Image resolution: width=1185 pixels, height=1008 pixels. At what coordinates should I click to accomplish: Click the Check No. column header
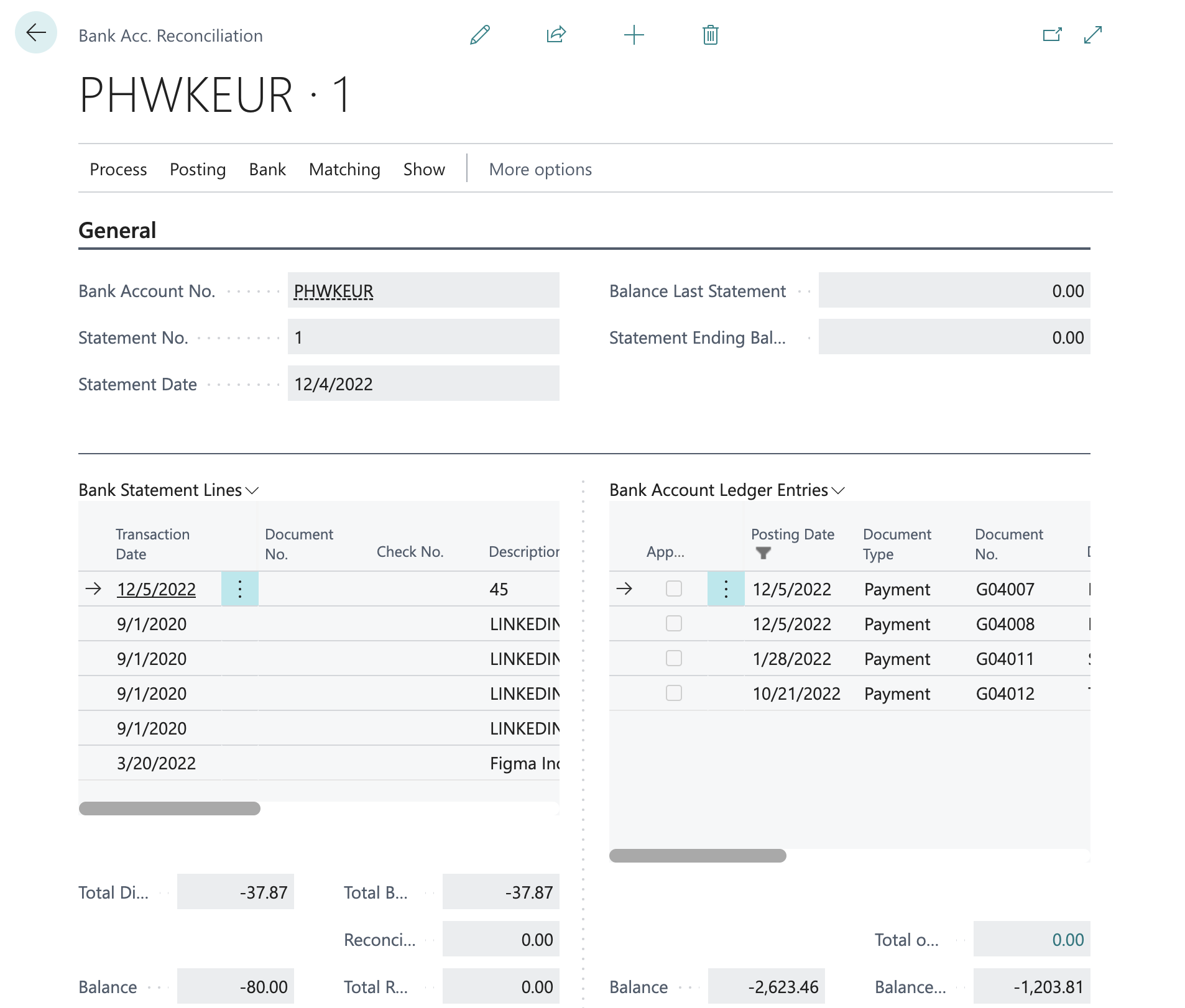(x=410, y=552)
